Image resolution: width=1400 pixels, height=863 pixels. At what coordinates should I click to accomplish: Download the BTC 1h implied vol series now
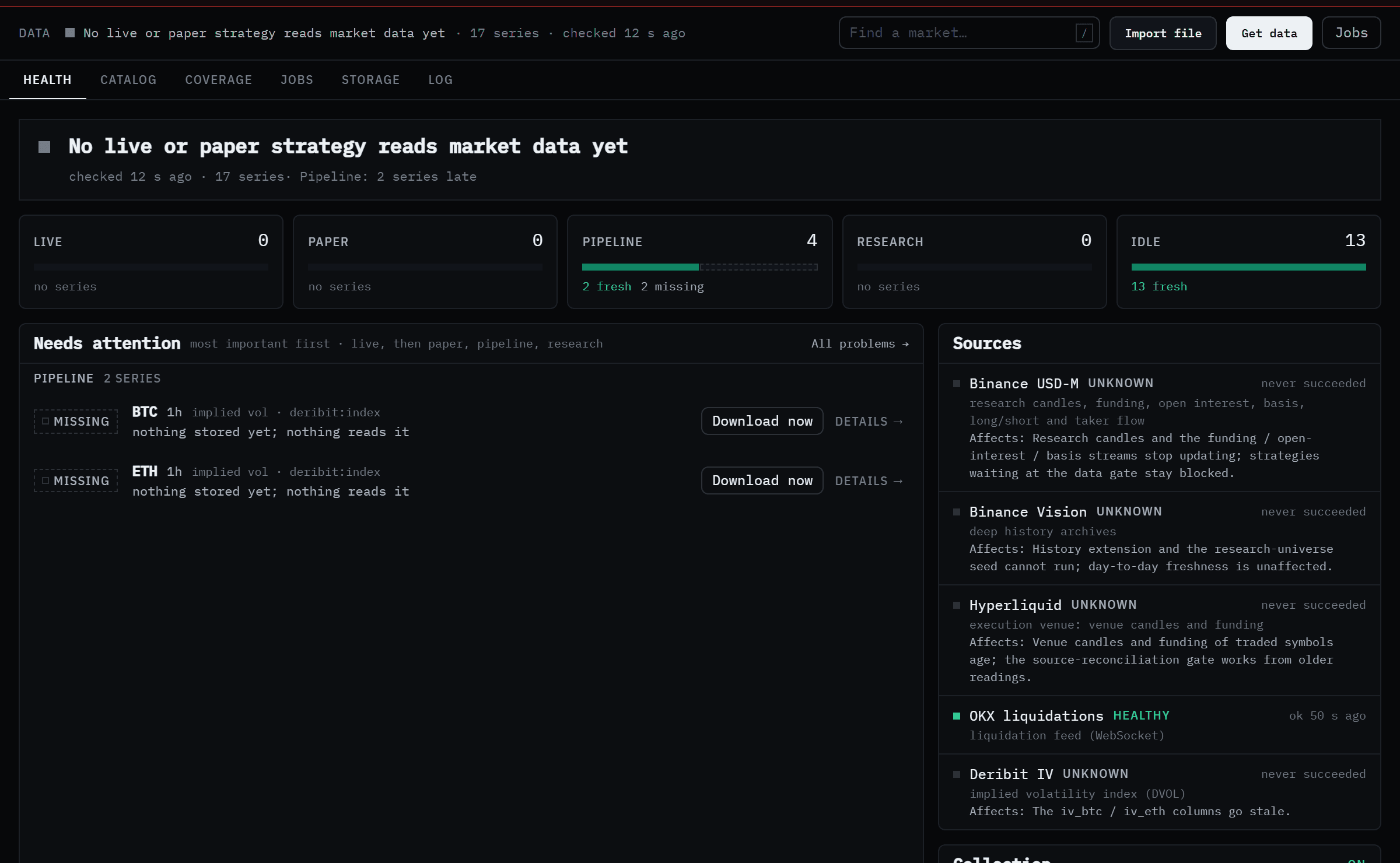click(x=762, y=421)
